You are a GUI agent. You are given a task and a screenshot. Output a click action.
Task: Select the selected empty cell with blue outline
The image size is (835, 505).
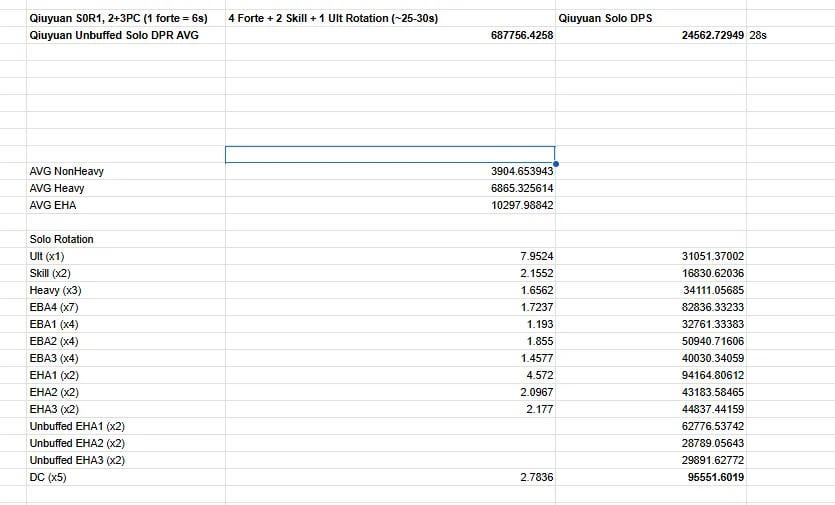[390, 154]
